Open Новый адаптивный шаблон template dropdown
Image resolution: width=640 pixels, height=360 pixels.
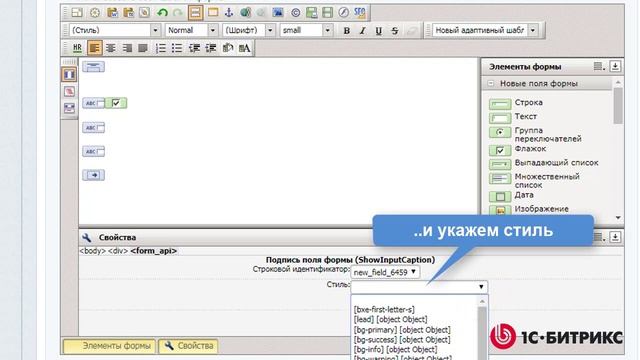pos(485,30)
